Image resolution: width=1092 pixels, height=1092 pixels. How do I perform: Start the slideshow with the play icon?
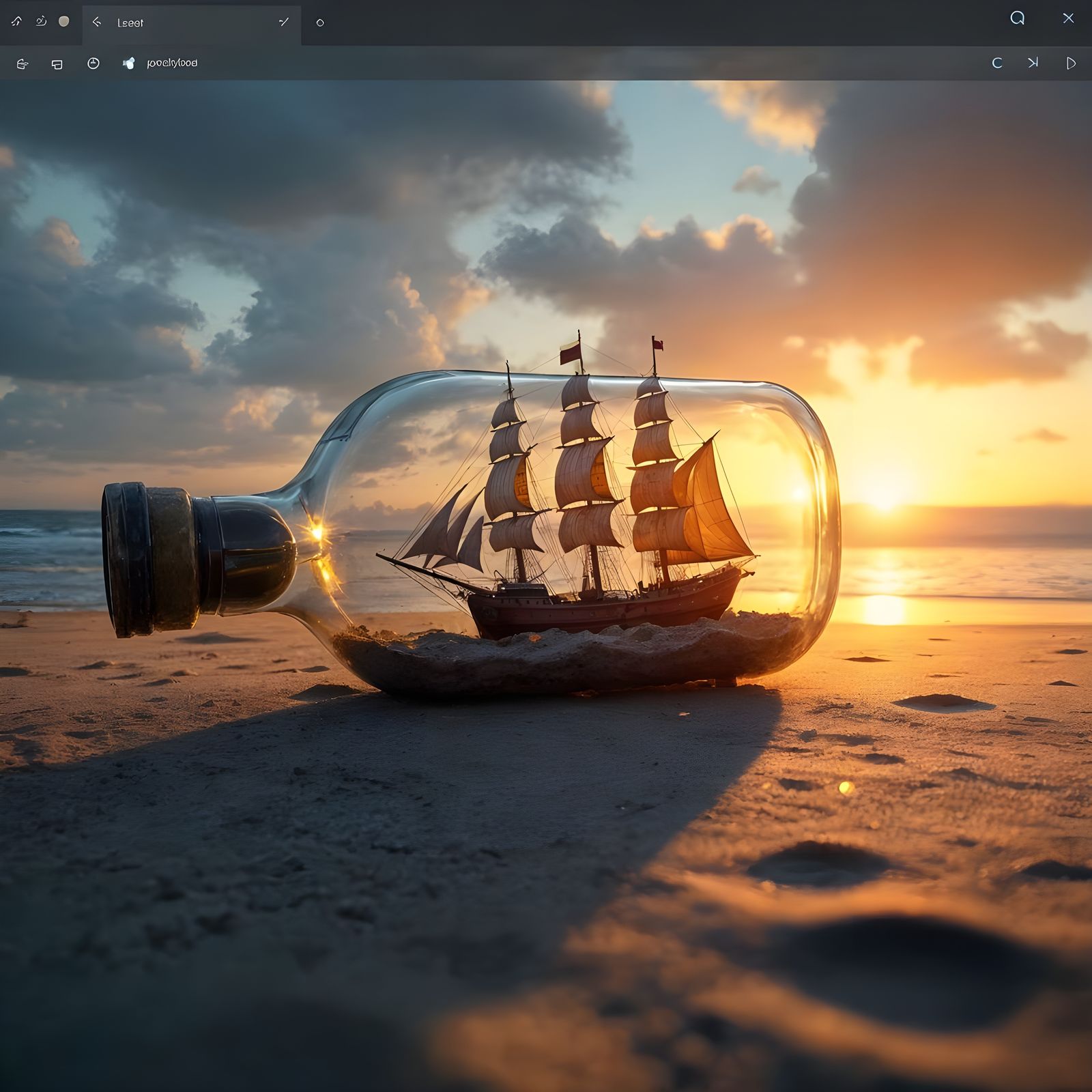1072,63
